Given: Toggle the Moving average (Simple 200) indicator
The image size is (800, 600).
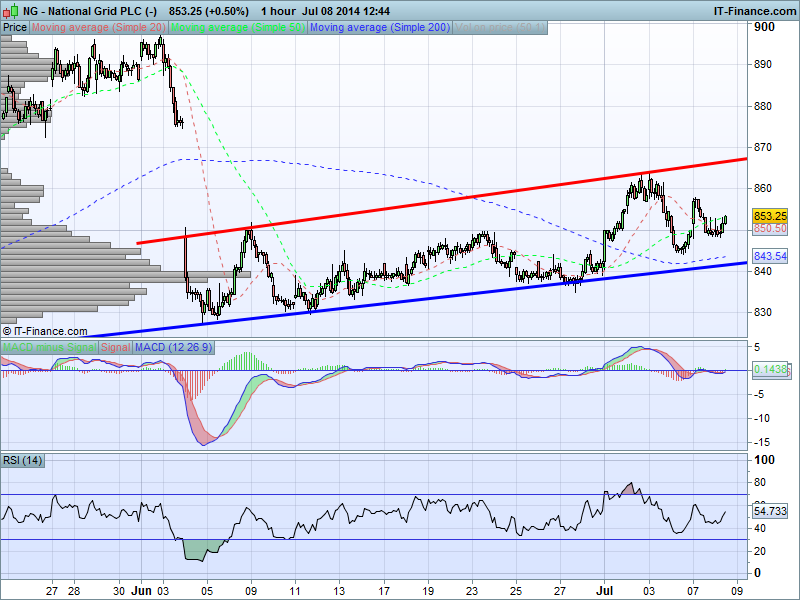Looking at the screenshot, I should click(379, 28).
